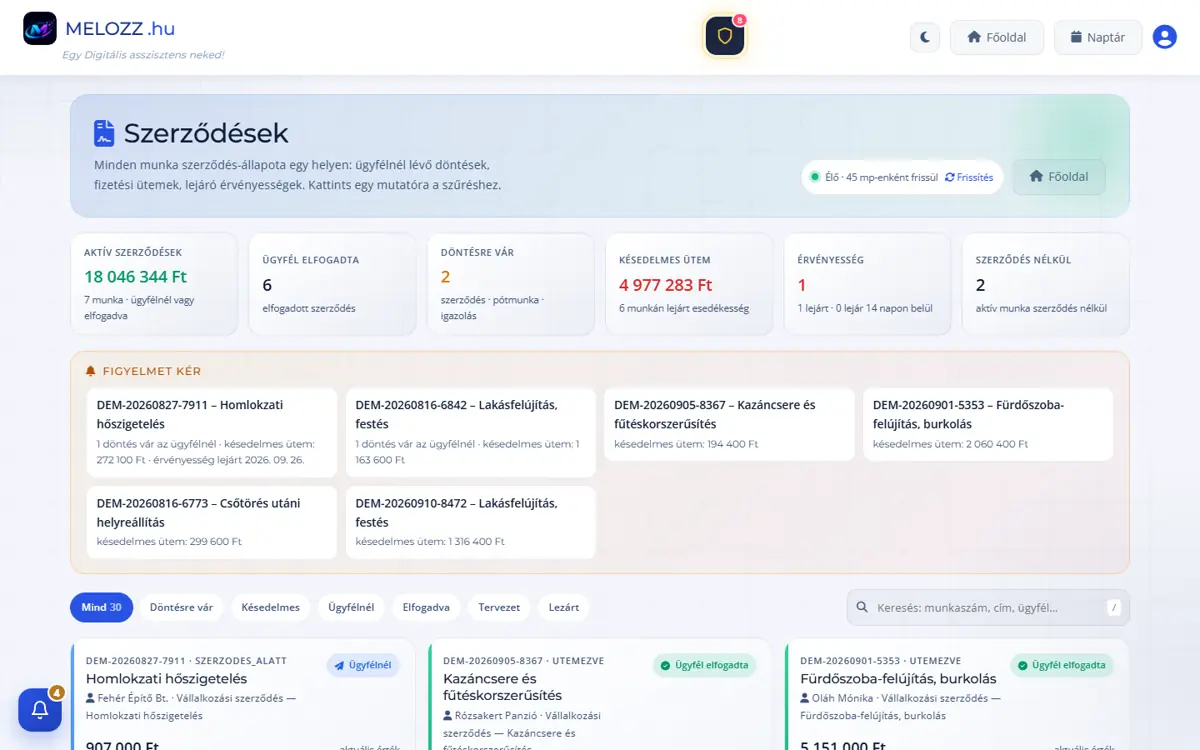Select the Mind 30 filter chip
This screenshot has width=1200, height=750.
click(x=101, y=607)
